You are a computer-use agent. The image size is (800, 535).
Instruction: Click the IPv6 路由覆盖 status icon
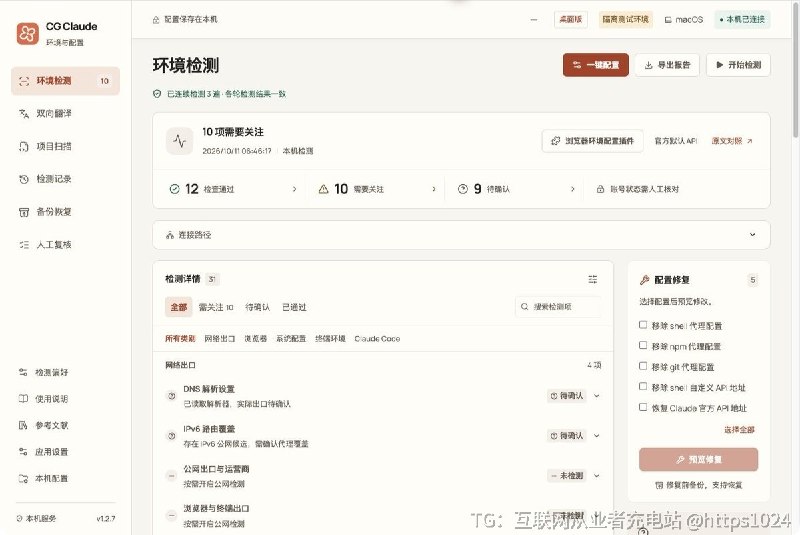click(172, 436)
